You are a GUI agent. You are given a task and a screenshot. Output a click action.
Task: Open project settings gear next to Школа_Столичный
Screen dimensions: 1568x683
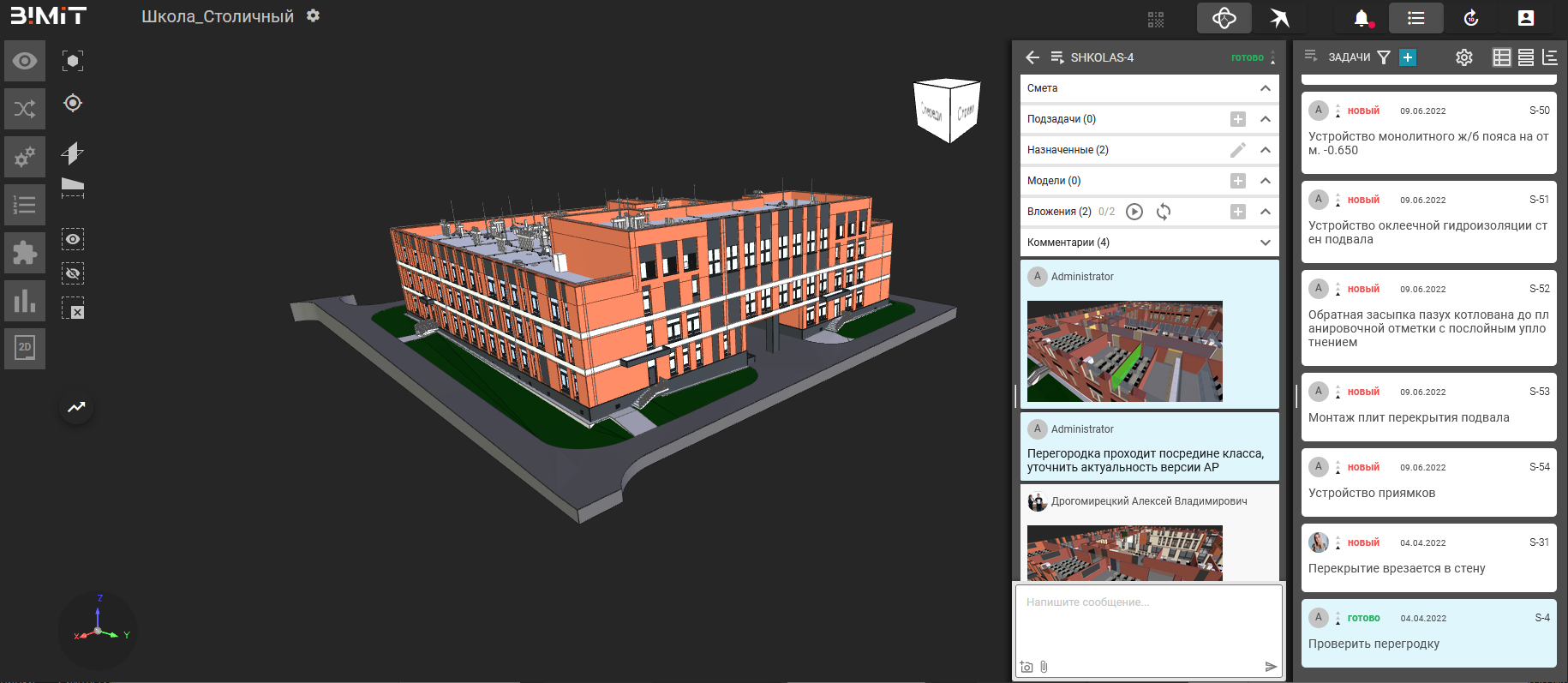pos(314,16)
